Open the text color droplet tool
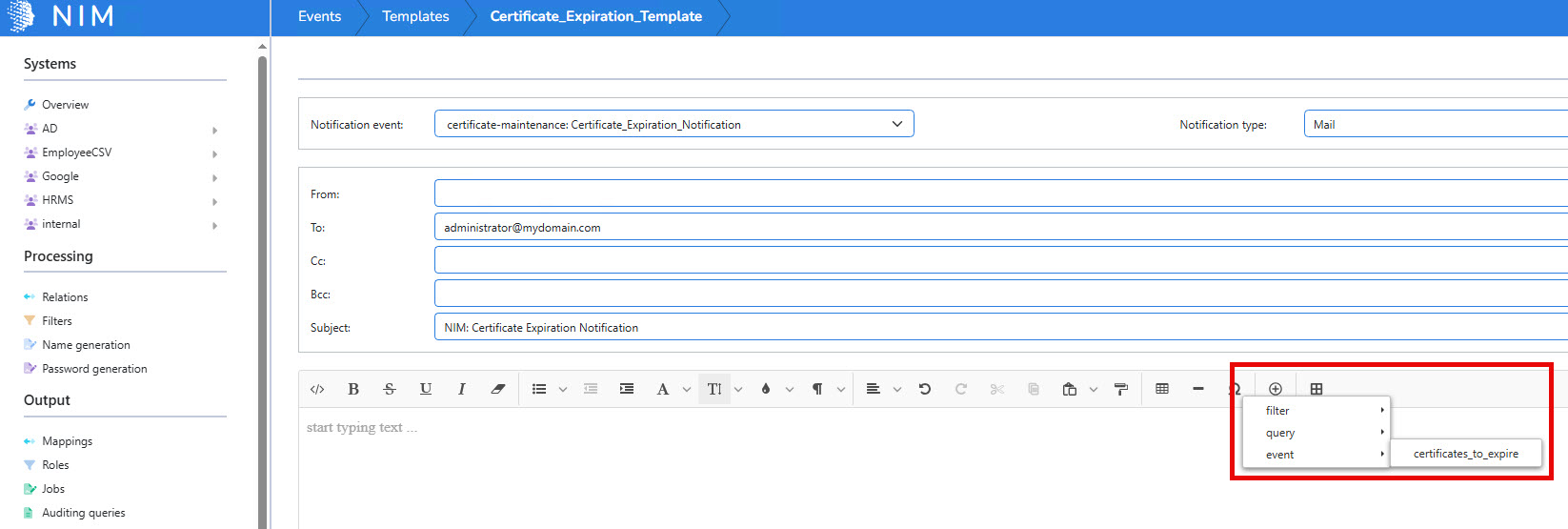 766,389
